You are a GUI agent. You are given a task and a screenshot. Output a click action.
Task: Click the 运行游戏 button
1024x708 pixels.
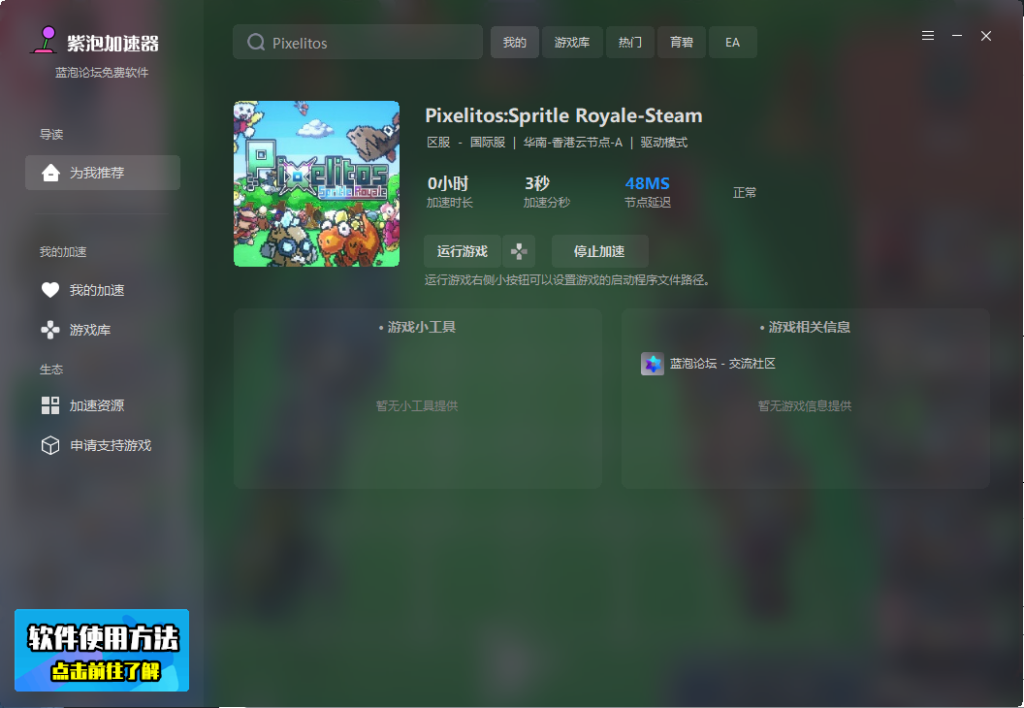[462, 251]
